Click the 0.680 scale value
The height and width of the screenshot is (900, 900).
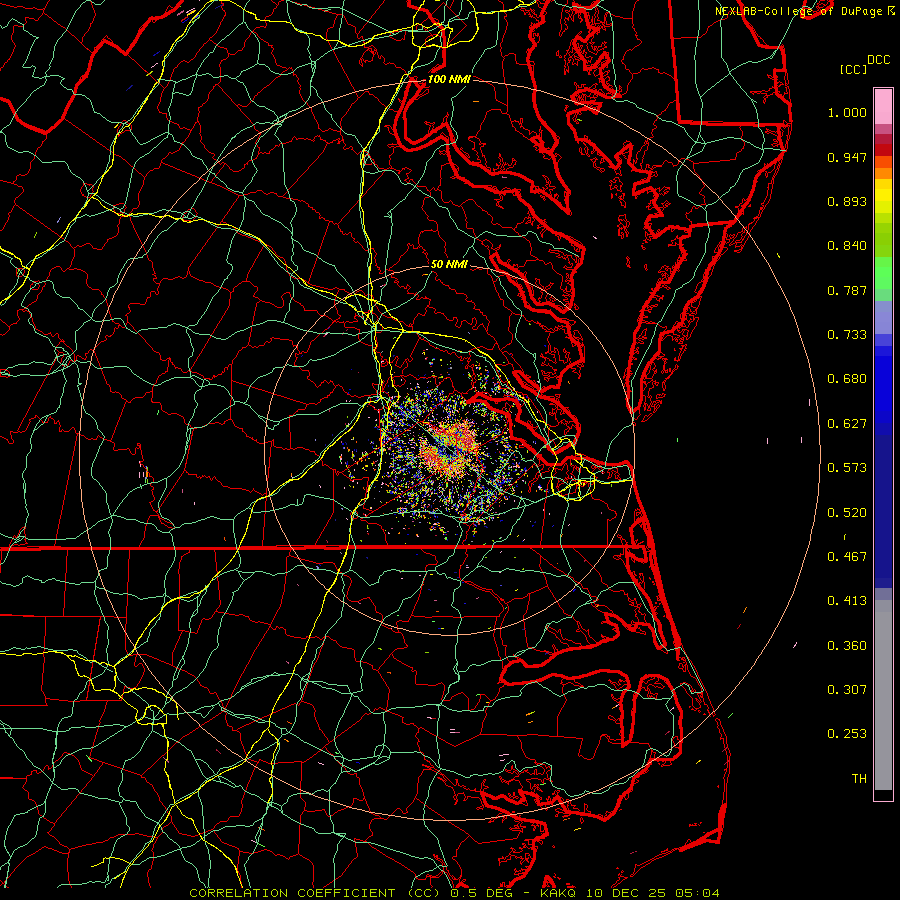tap(847, 379)
